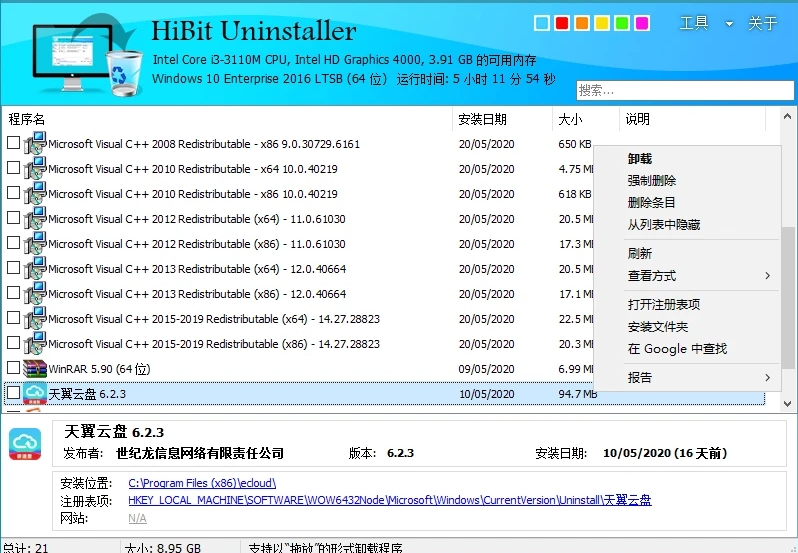798x553 pixels.
Task: Click icon of Visual C++ 2012 (x64) row
Action: point(35,218)
